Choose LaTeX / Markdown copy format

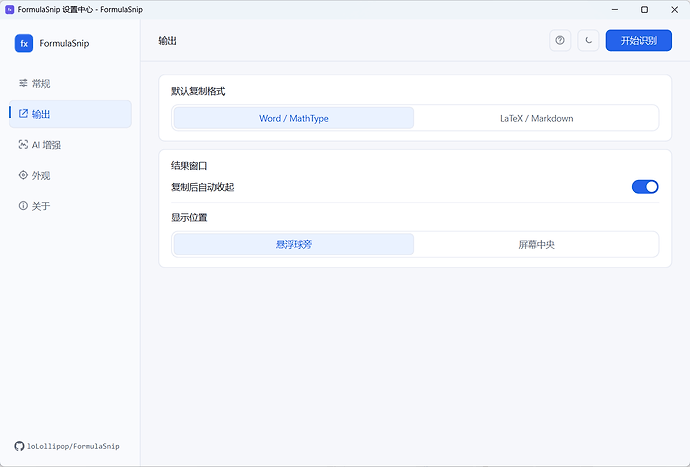536,118
